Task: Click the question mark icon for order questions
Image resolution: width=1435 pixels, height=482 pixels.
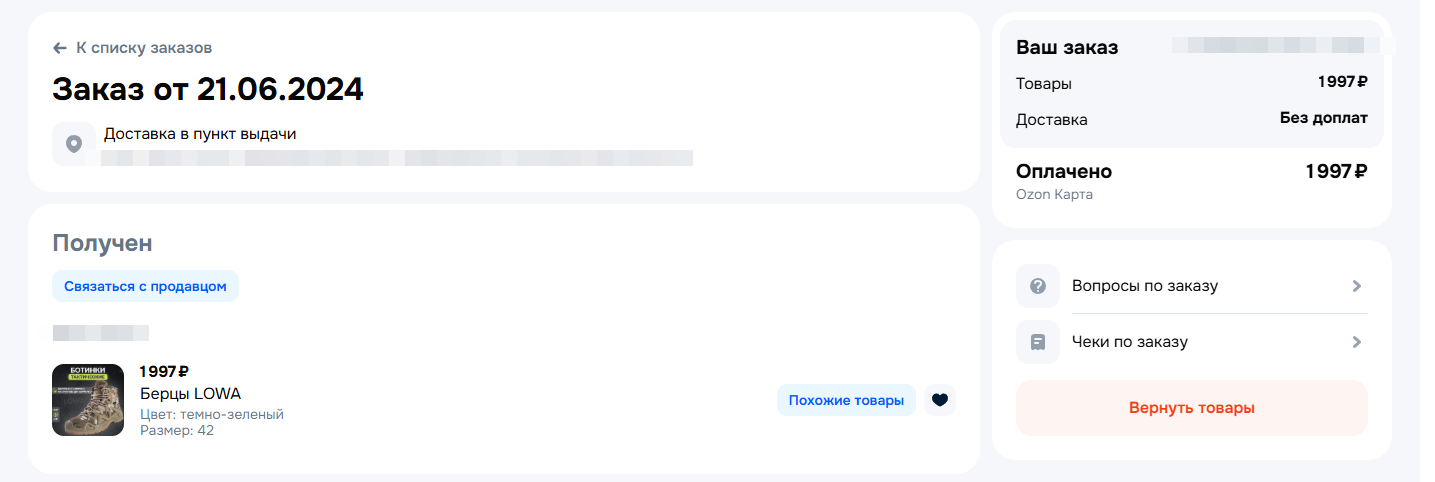Action: 1038,286
